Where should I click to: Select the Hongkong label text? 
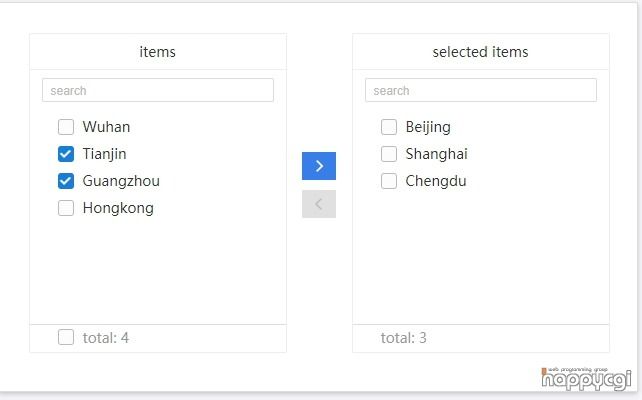pyautogui.click(x=118, y=208)
